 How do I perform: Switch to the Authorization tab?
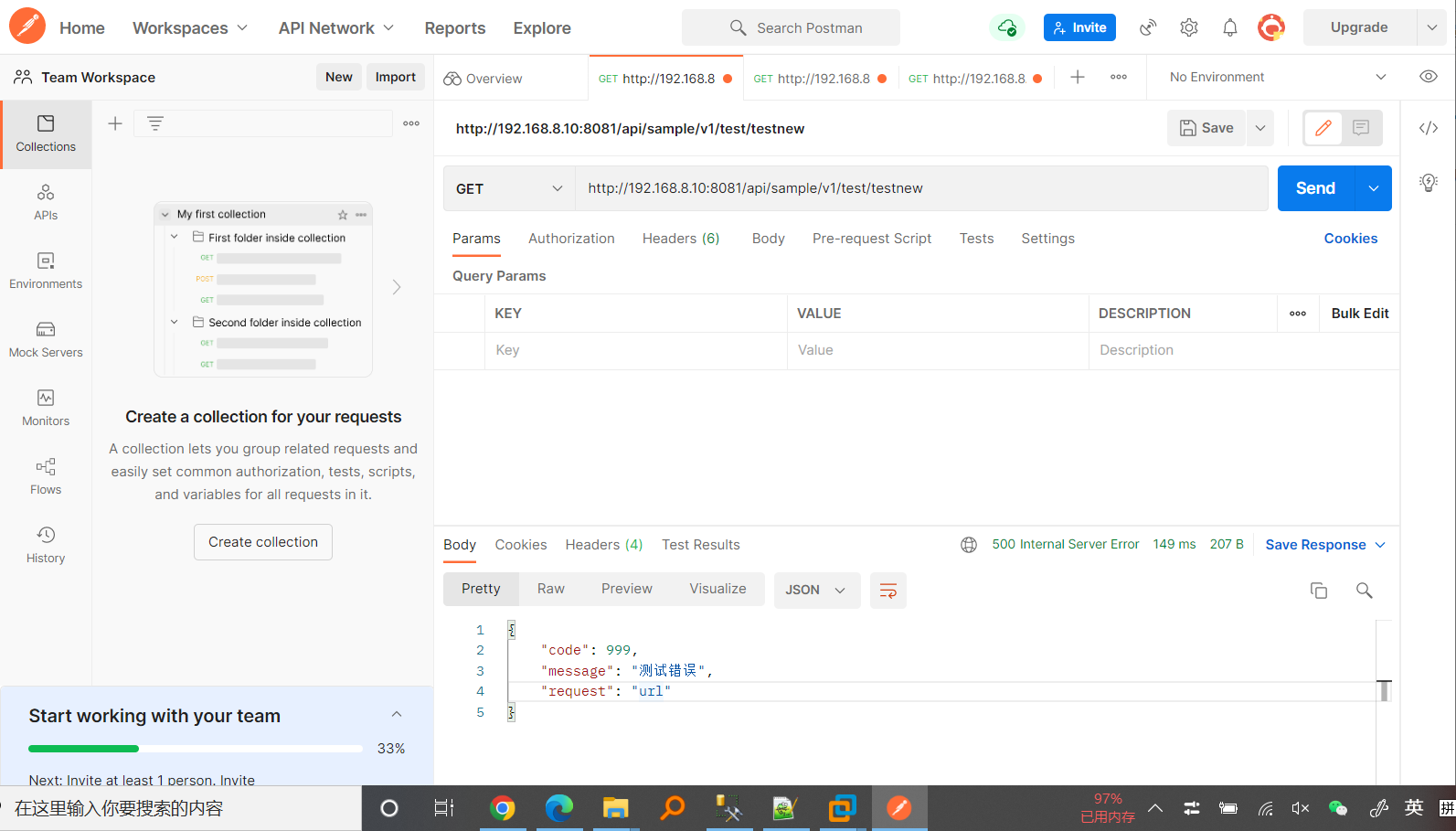point(571,239)
